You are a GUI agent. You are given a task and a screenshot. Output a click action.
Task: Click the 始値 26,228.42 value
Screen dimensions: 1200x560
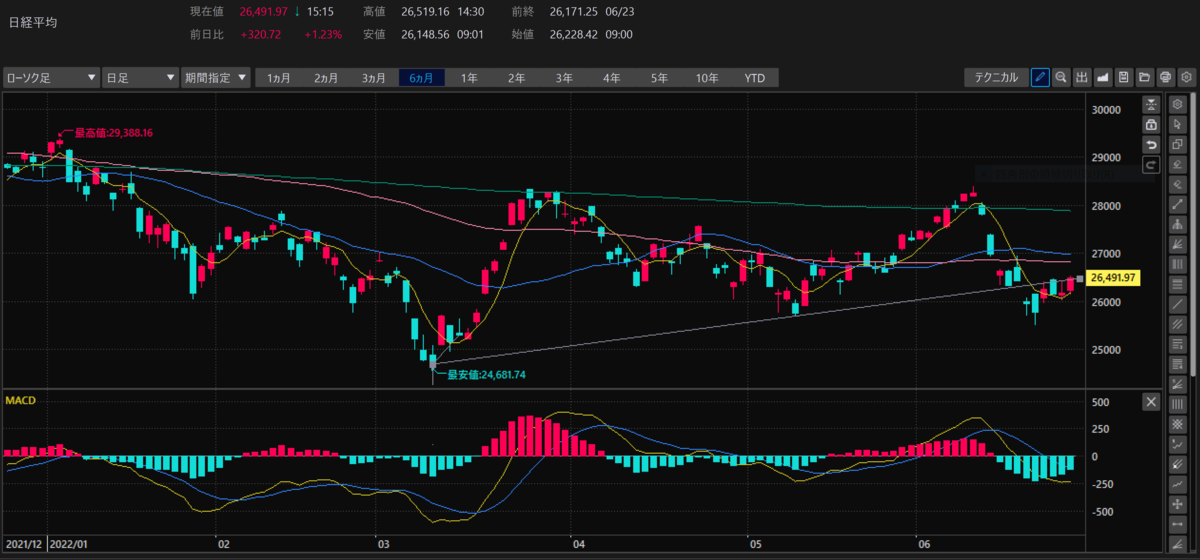point(574,34)
